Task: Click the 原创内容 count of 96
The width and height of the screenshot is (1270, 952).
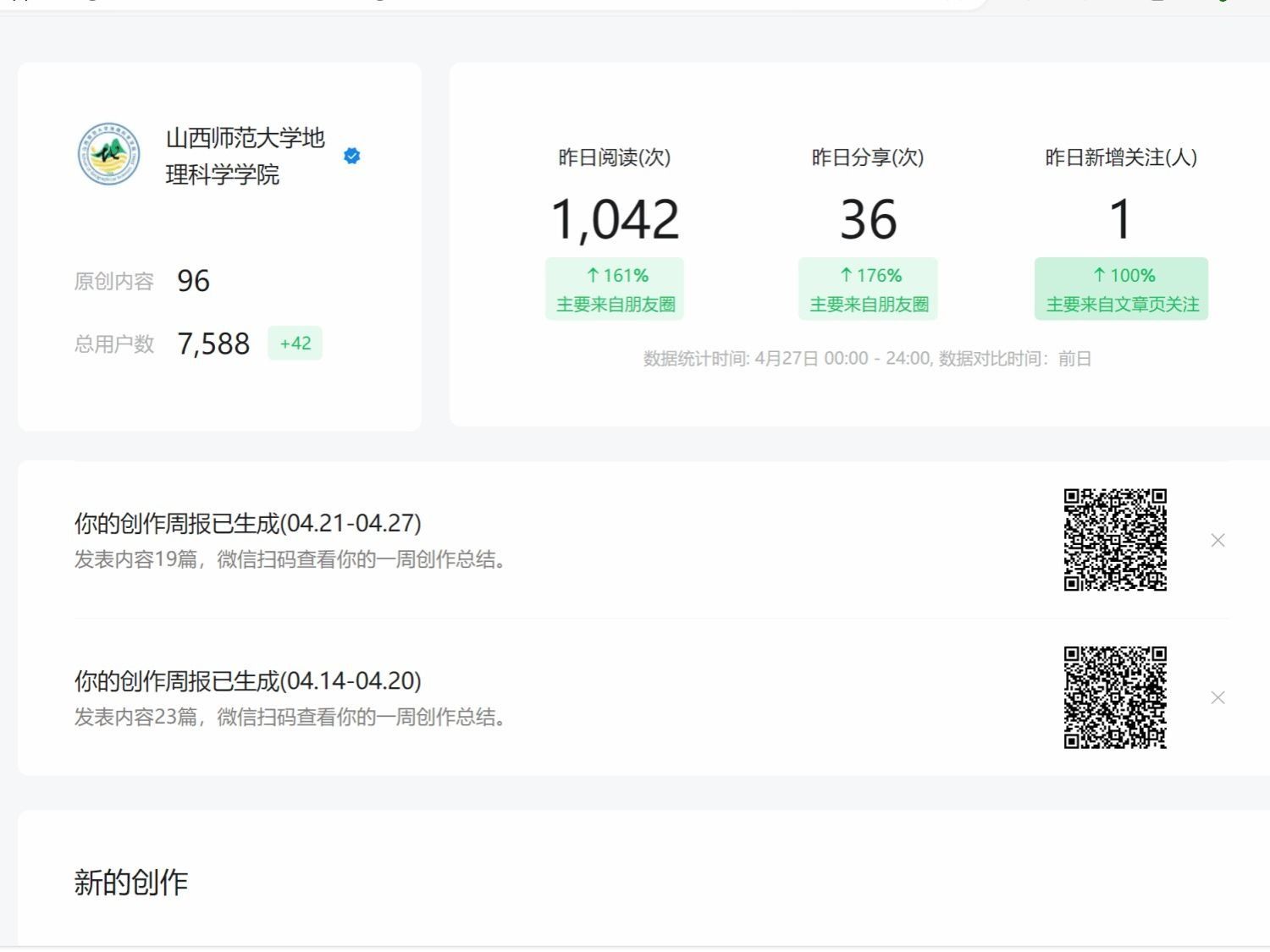Action: click(193, 281)
